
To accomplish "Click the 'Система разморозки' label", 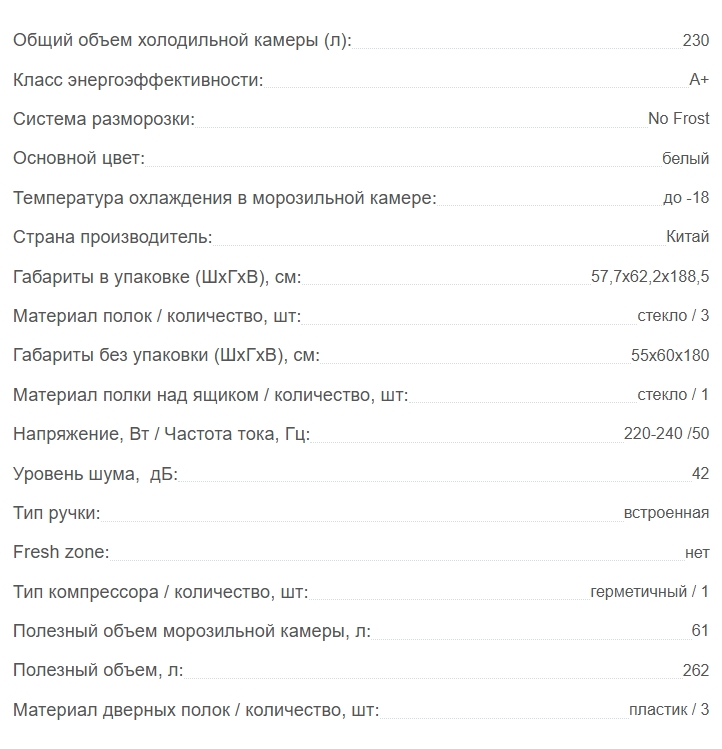I will 104,119.
